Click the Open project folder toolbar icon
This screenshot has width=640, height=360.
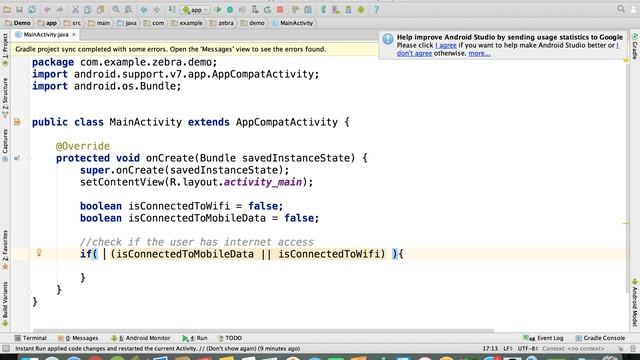coord(7,9)
